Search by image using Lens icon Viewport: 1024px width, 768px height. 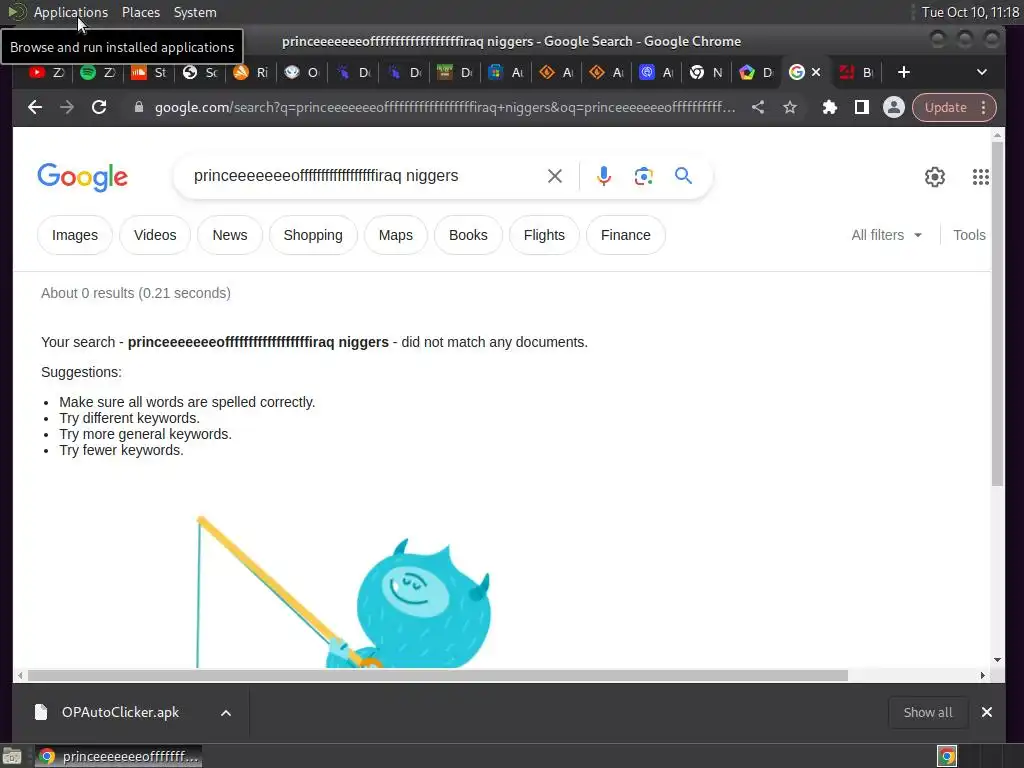coord(643,176)
